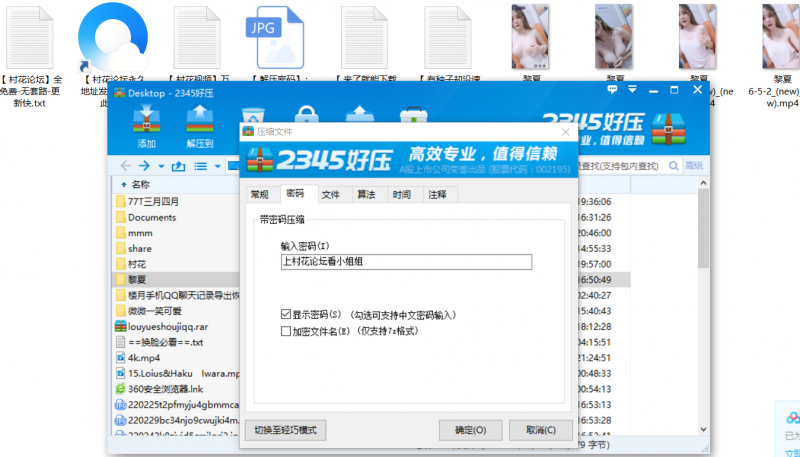Open the 注释 tab
Viewport: 800px width, 457px height.
tap(437, 194)
